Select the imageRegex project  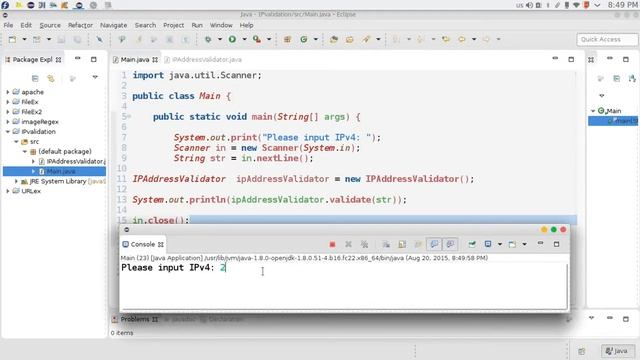point(40,122)
